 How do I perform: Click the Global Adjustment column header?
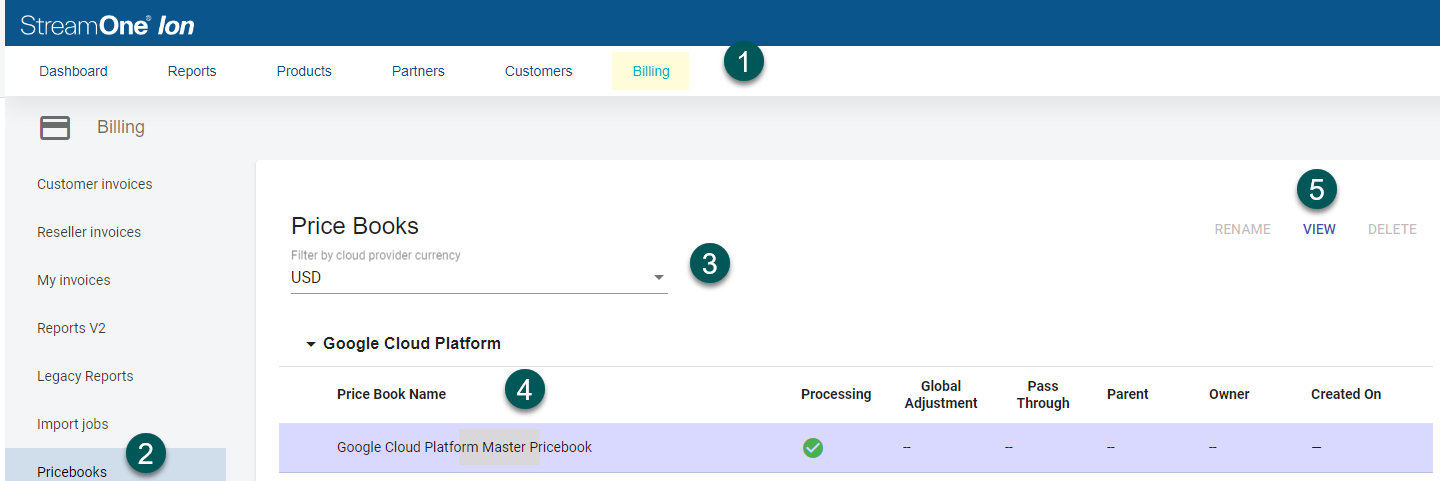(941, 394)
